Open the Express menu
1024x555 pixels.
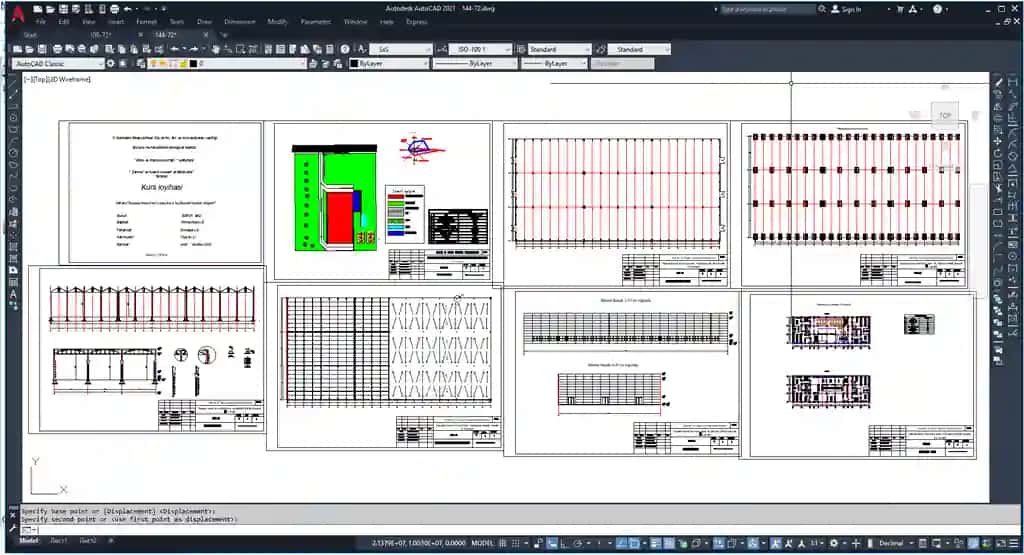(417, 22)
